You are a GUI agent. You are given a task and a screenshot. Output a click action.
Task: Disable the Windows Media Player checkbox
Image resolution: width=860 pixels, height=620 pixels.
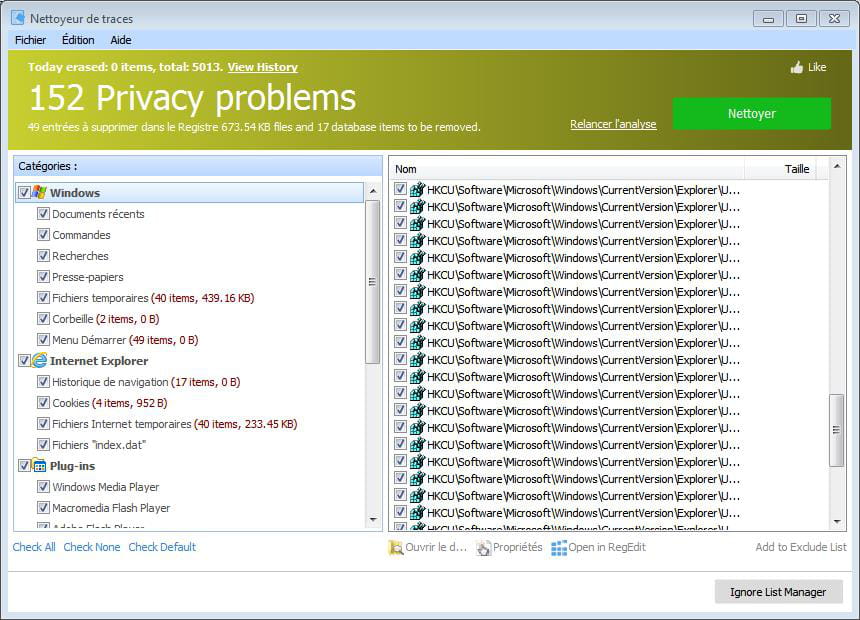[x=43, y=487]
